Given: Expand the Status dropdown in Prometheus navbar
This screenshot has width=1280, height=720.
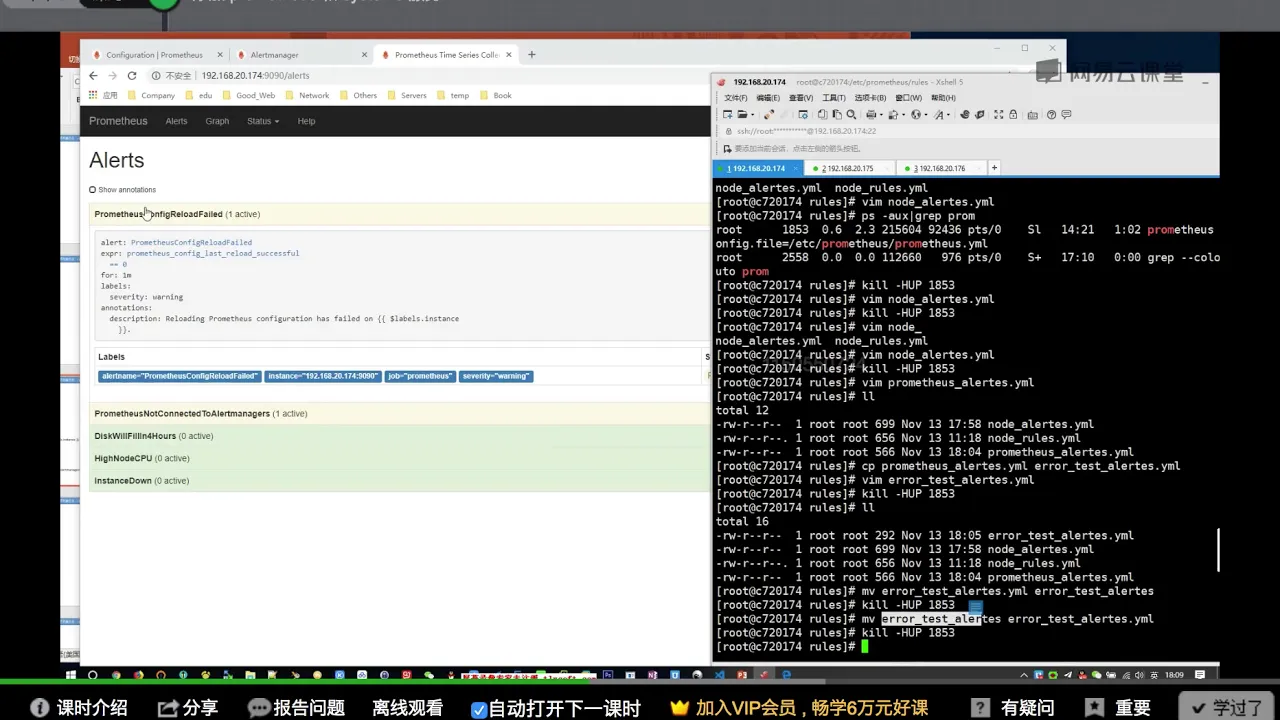Looking at the screenshot, I should tap(262, 121).
